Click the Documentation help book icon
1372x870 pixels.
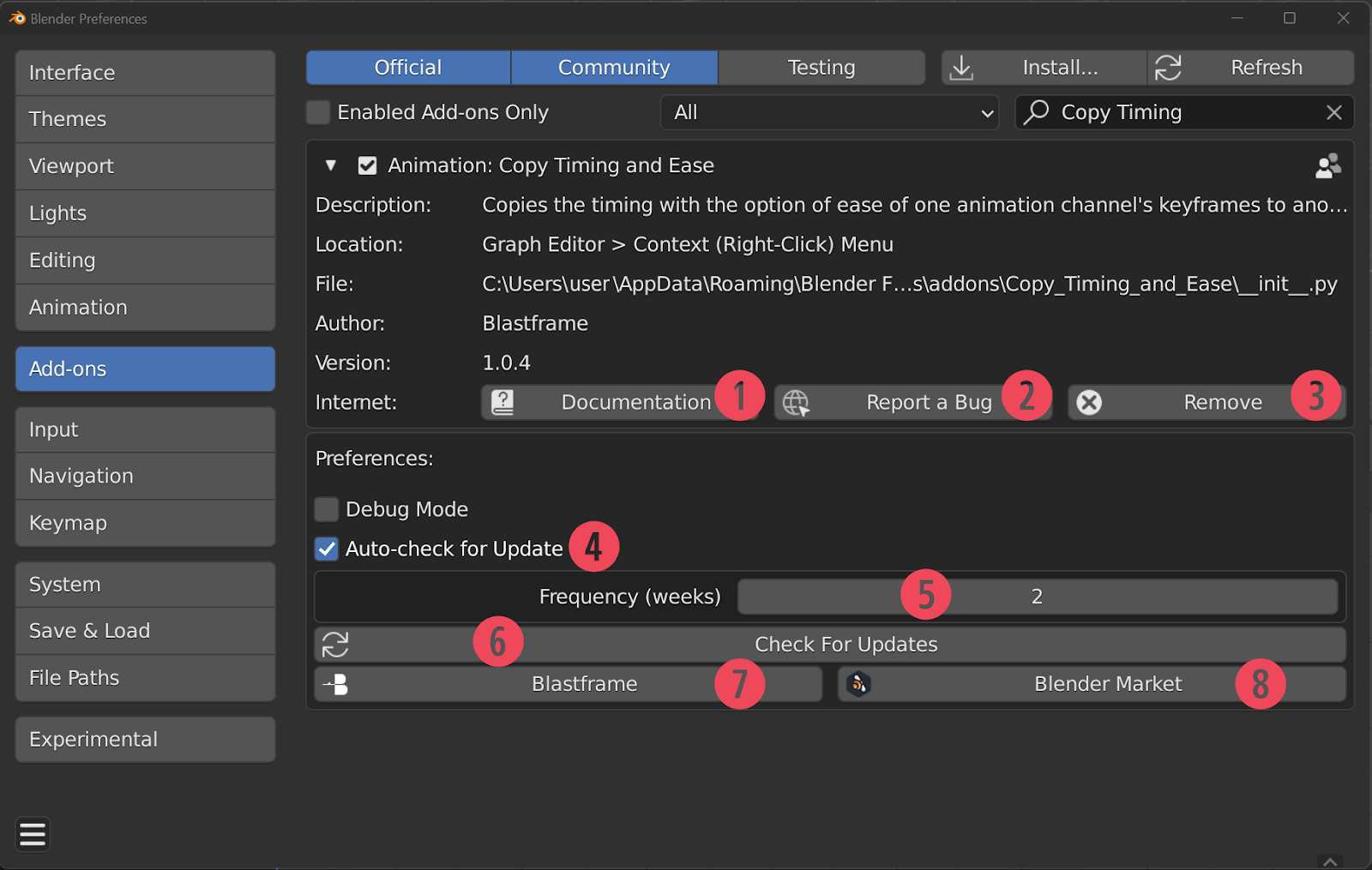point(502,402)
